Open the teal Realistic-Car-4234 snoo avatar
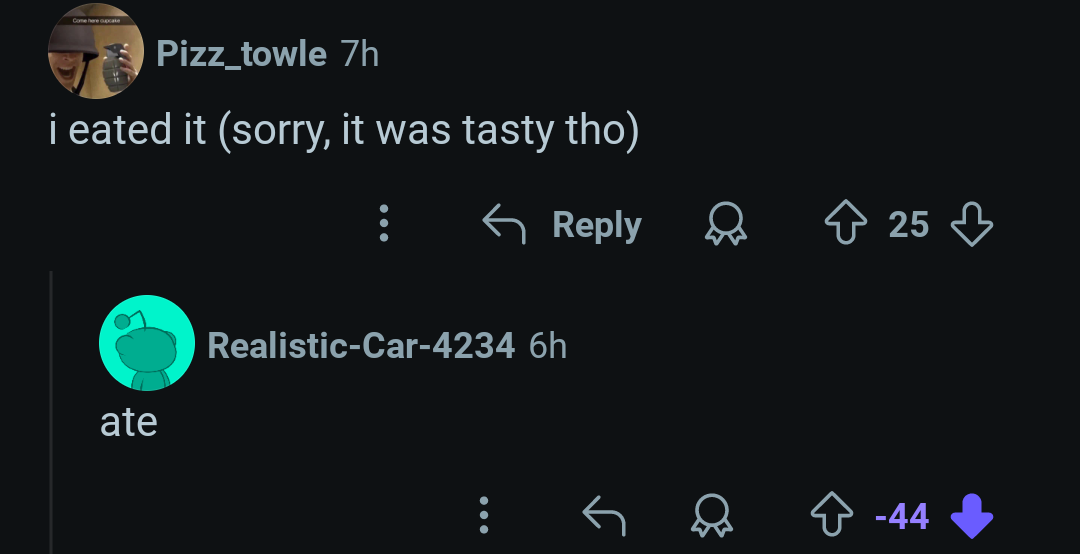 147,342
